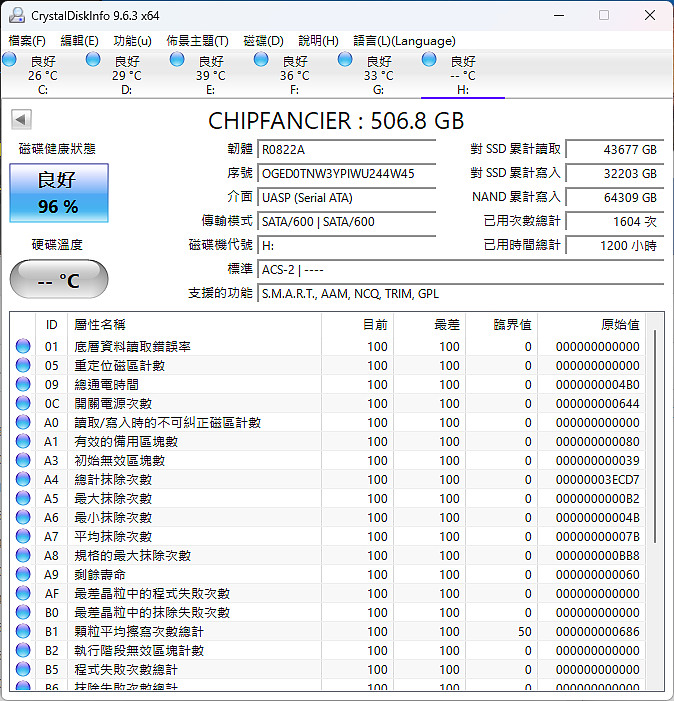Screen dimensions: 674x701
Task: Click status orb for attribute 09
Action: tap(23, 384)
